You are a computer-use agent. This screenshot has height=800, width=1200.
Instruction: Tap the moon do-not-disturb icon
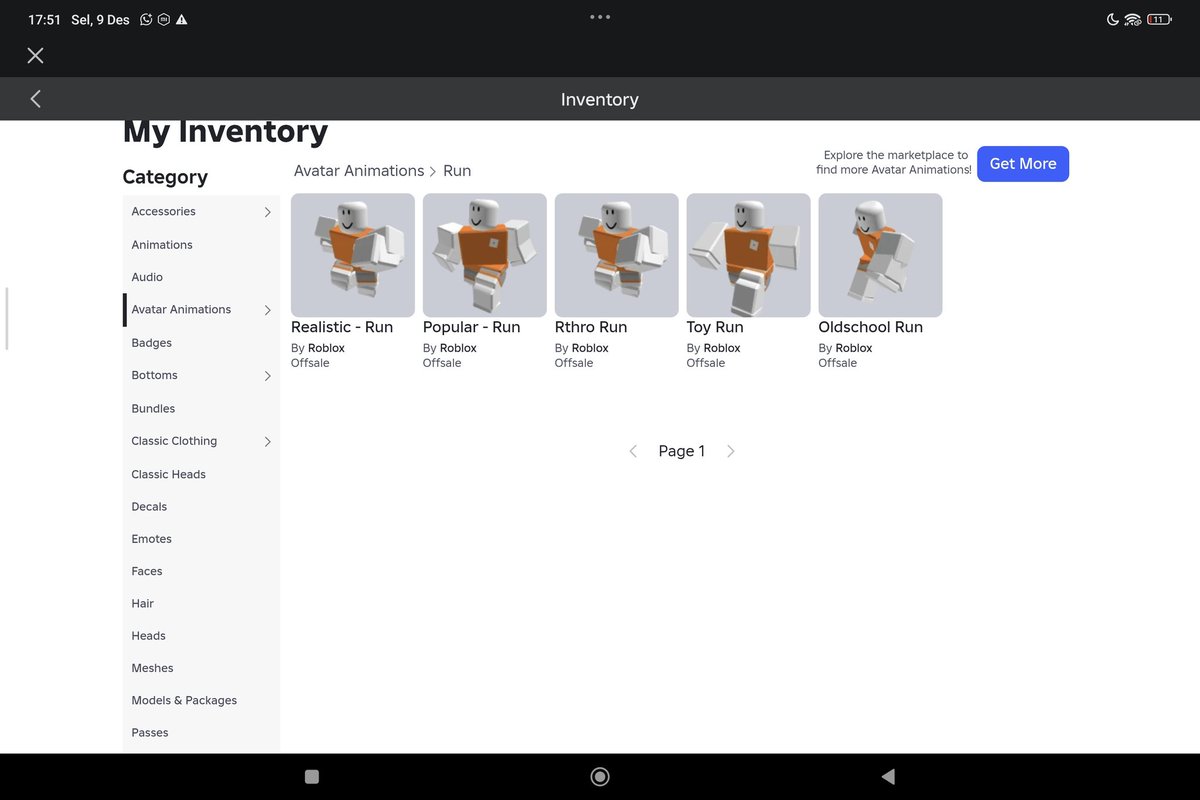point(1113,19)
